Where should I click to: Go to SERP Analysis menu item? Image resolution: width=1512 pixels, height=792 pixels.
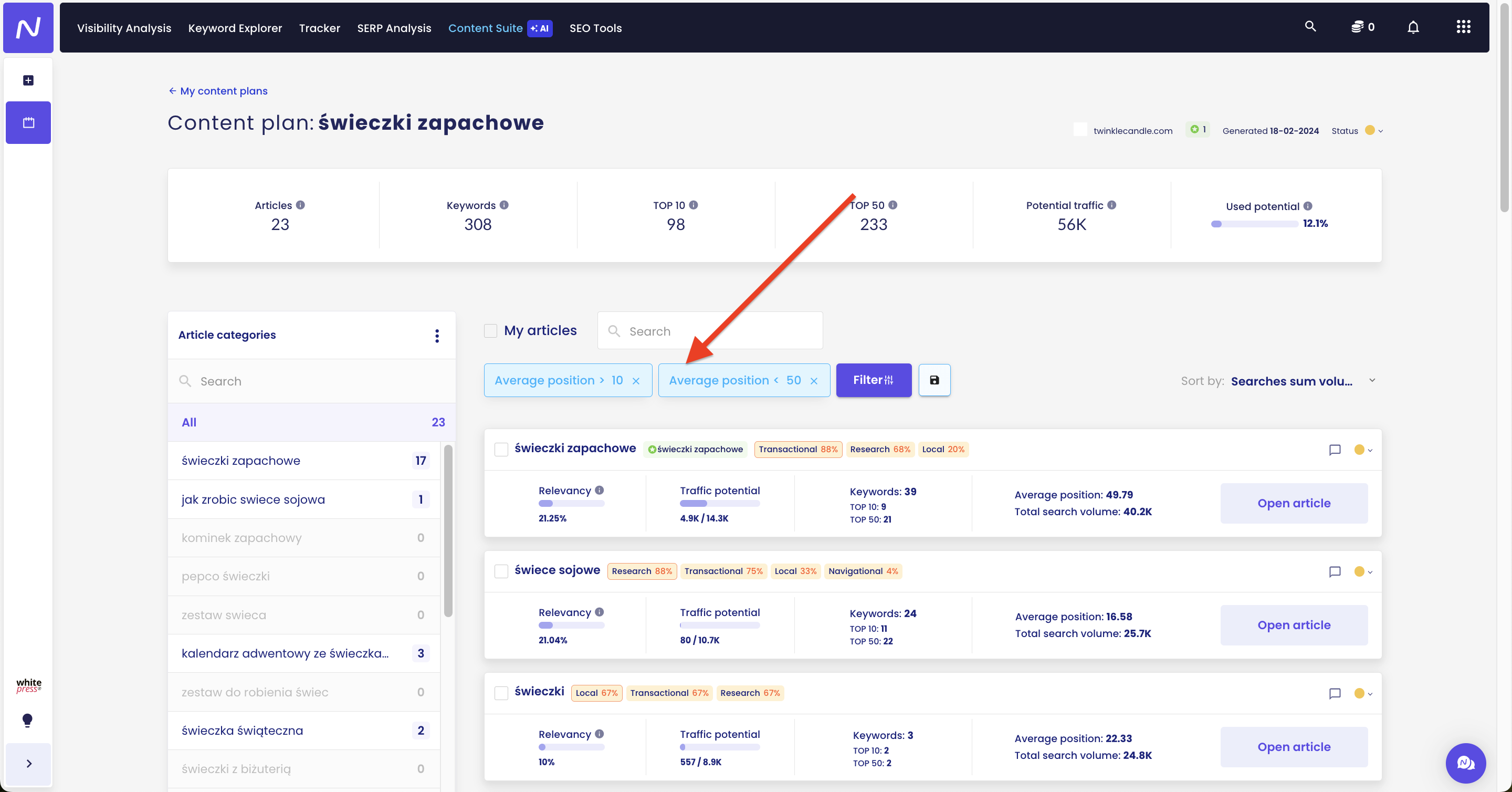[394, 28]
